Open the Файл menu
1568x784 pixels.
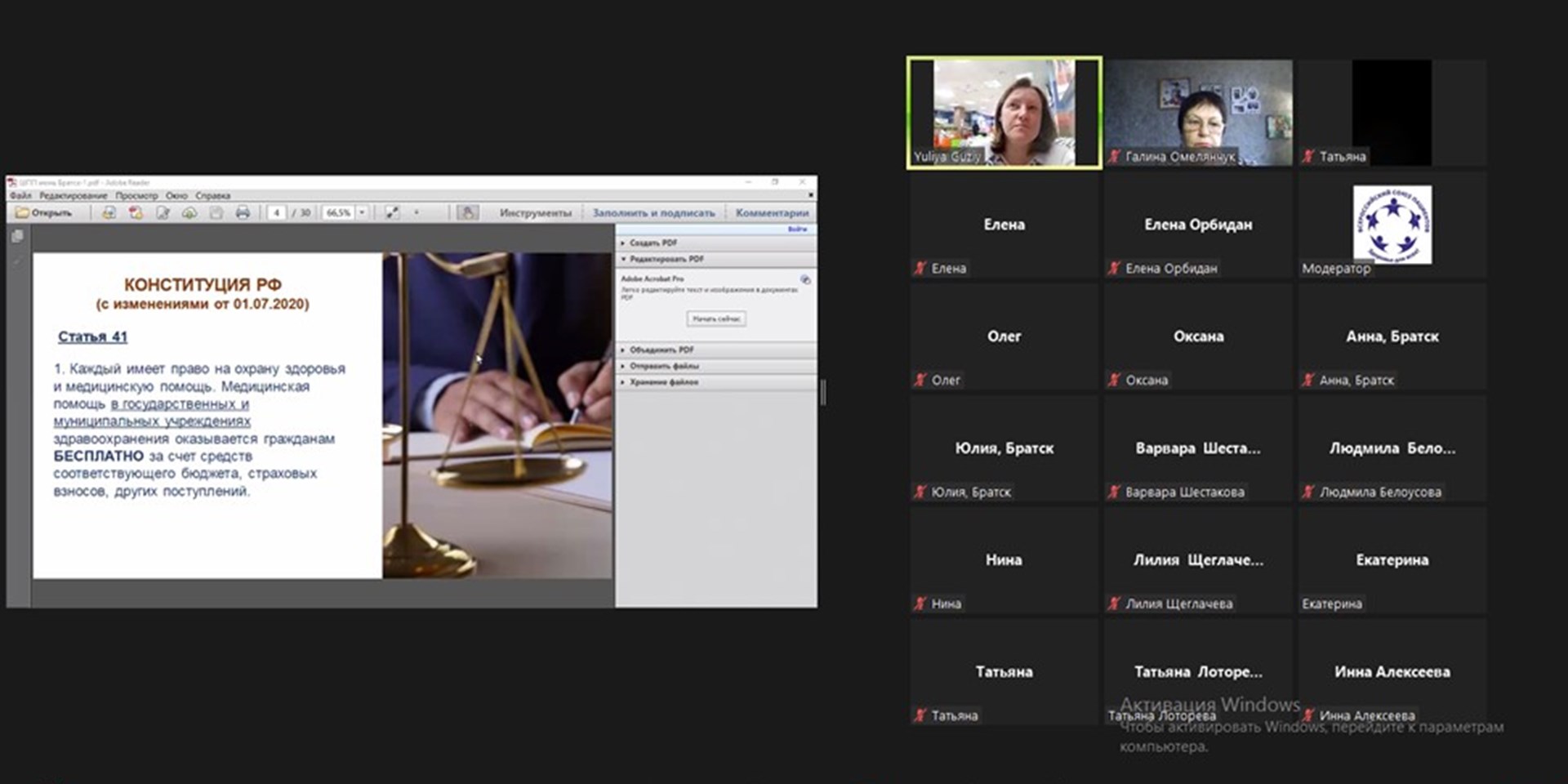[20, 196]
